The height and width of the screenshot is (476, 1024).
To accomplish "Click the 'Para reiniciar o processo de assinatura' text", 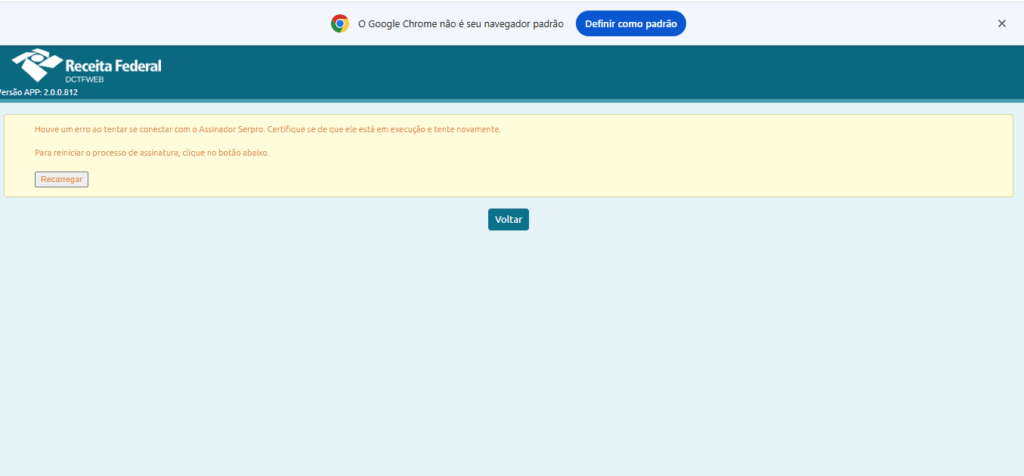I will coord(152,153).
